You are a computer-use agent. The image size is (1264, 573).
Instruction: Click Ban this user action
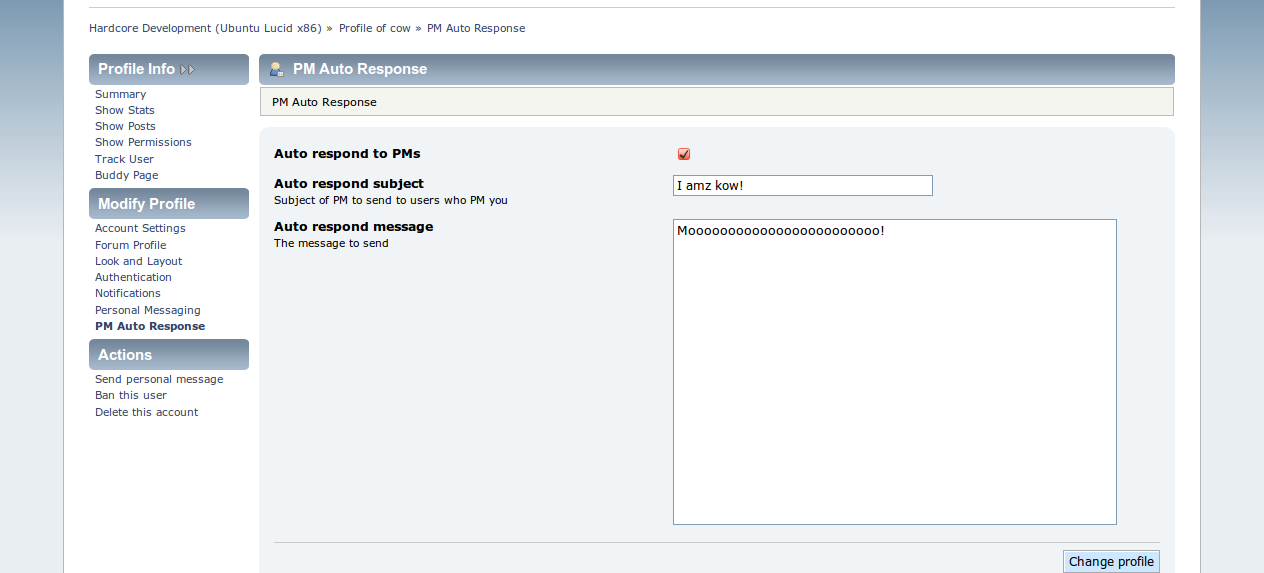130,395
